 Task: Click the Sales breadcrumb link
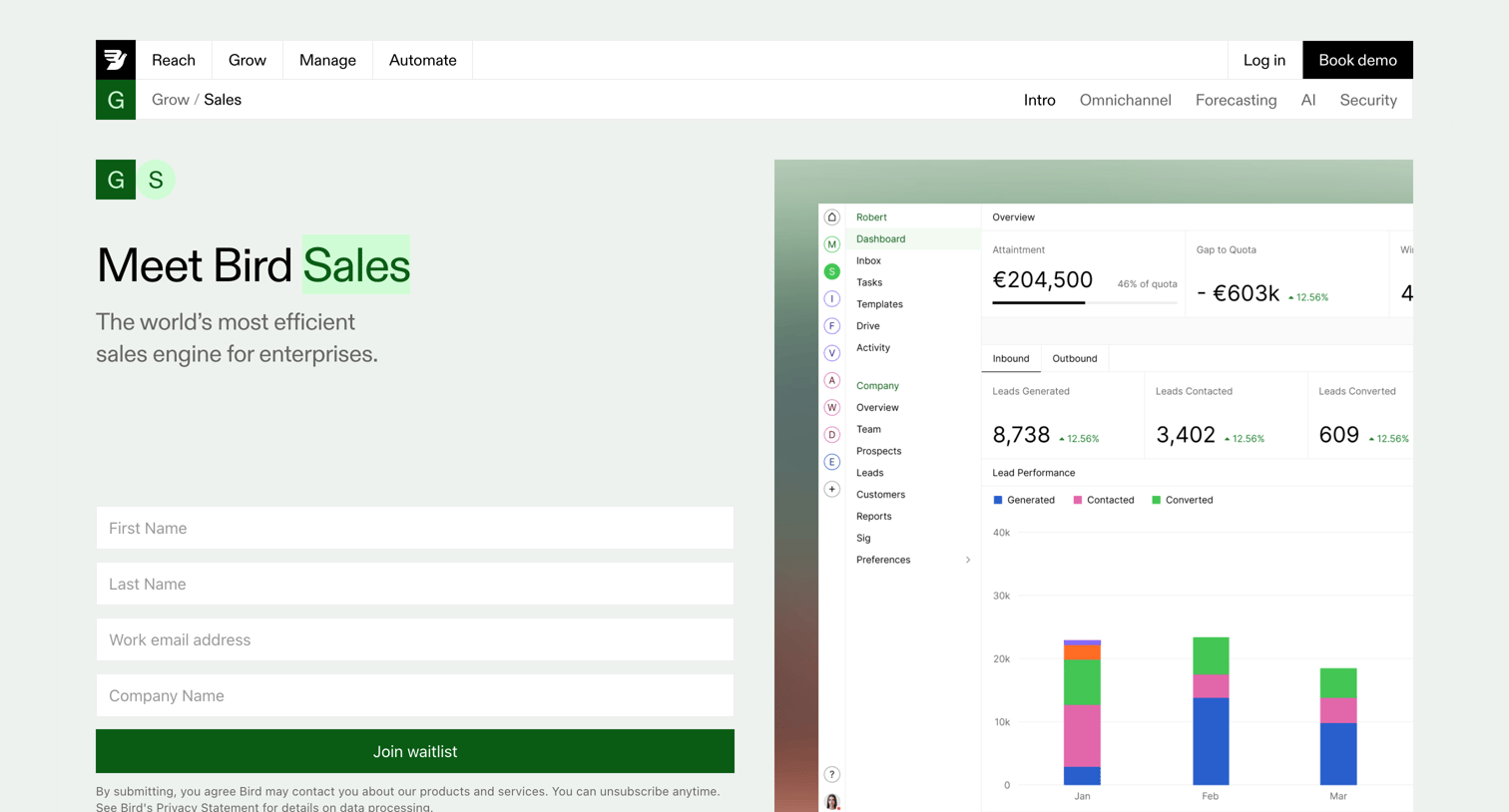click(x=223, y=100)
